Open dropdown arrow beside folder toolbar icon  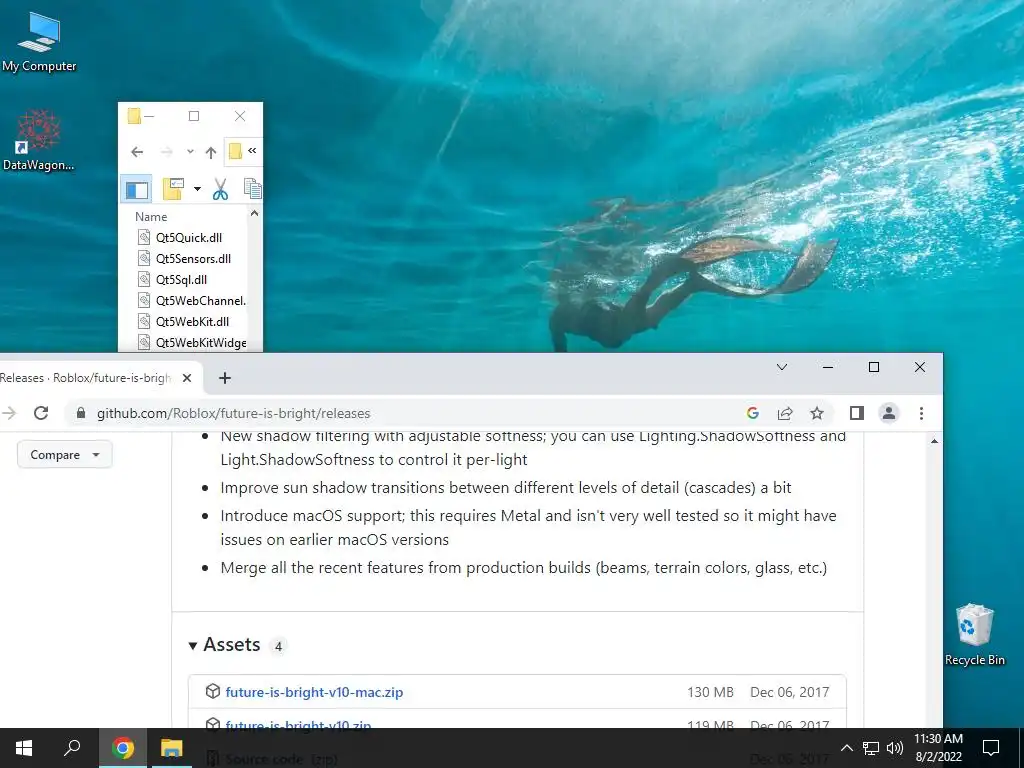[197, 189]
